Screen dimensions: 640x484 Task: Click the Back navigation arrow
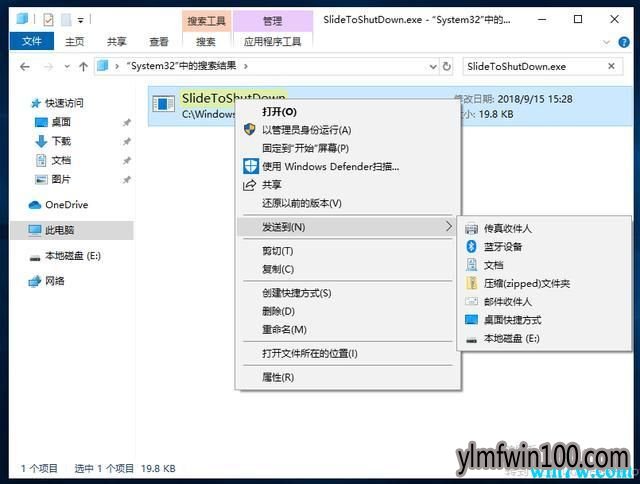(x=25, y=67)
